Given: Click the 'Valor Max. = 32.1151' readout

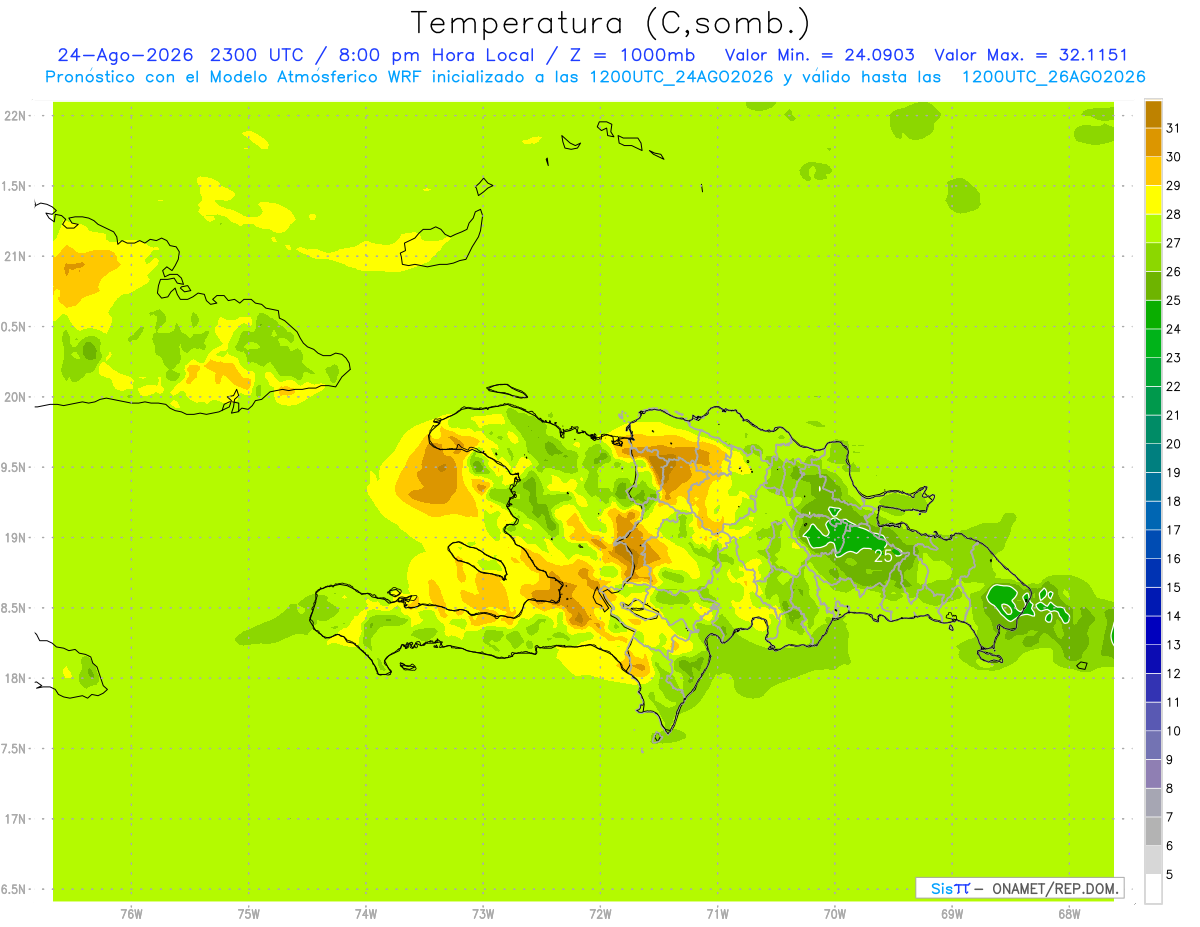Looking at the screenshot, I should pos(1031,55).
